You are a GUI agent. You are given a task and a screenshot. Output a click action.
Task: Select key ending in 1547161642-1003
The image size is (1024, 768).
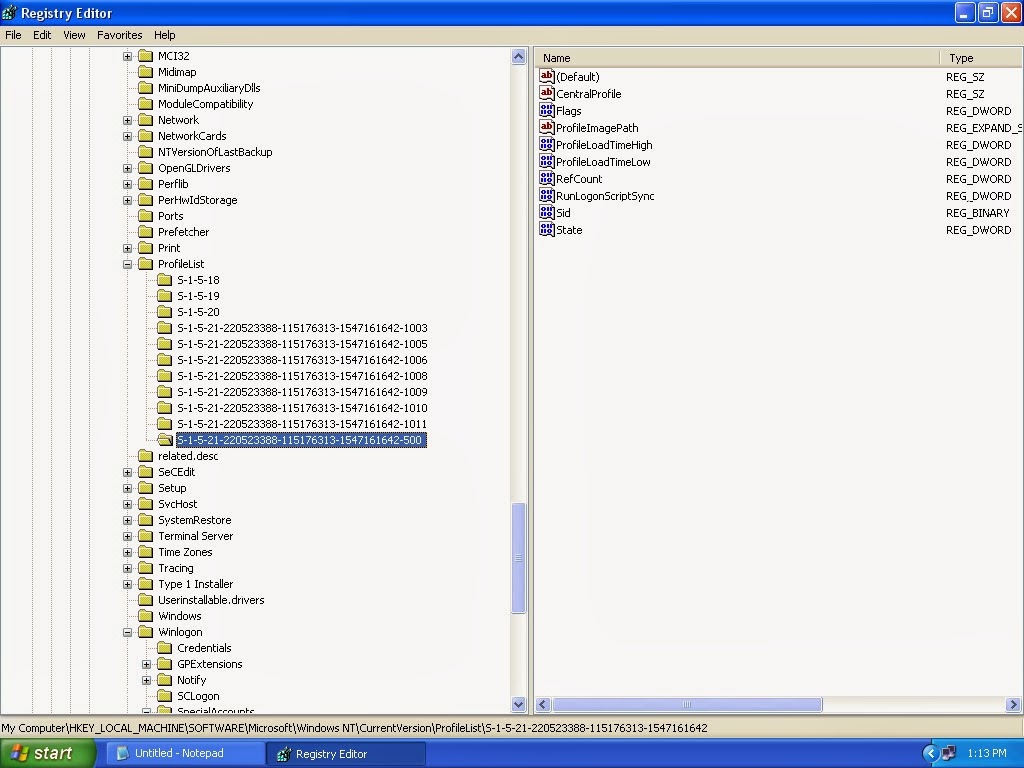(302, 328)
